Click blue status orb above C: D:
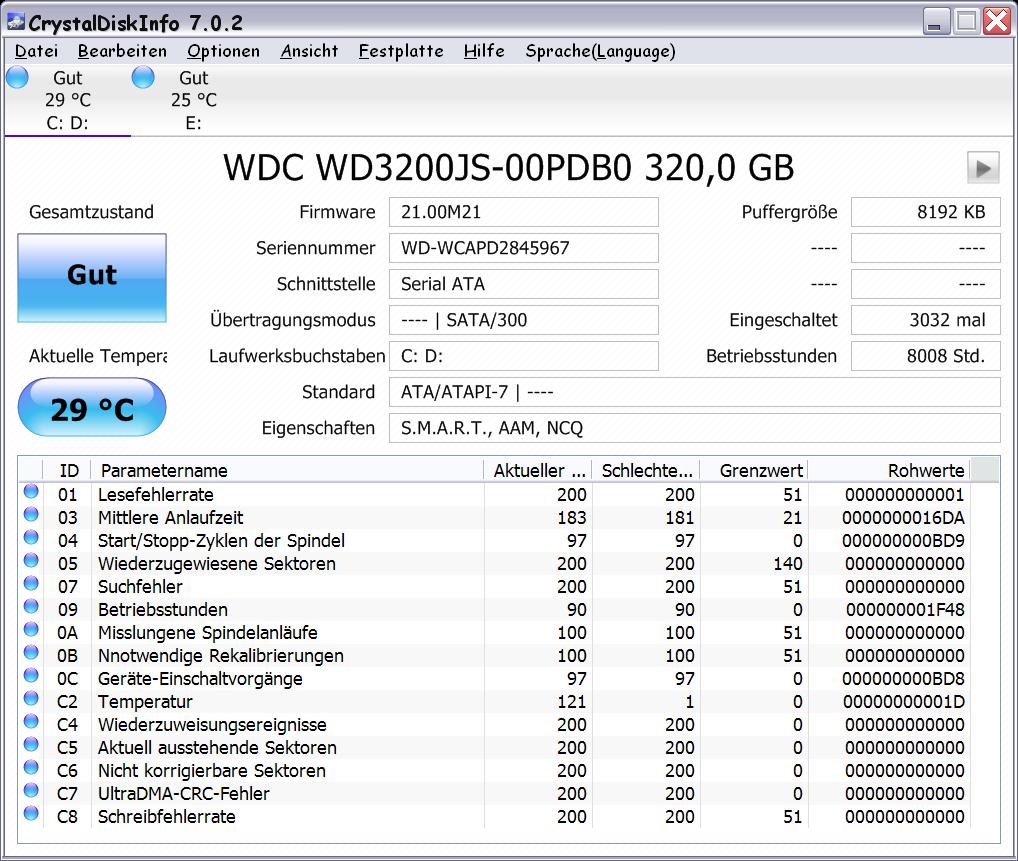 click(x=18, y=77)
